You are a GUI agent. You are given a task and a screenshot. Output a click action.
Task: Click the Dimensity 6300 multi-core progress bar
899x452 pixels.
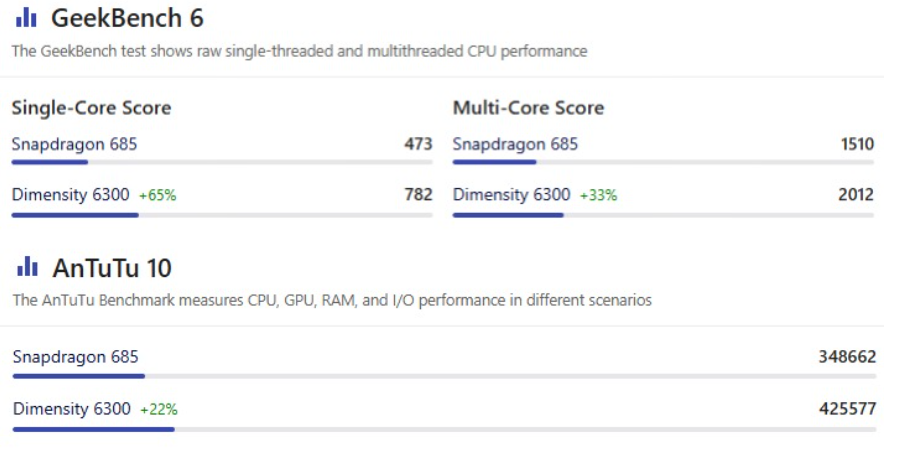pos(663,214)
